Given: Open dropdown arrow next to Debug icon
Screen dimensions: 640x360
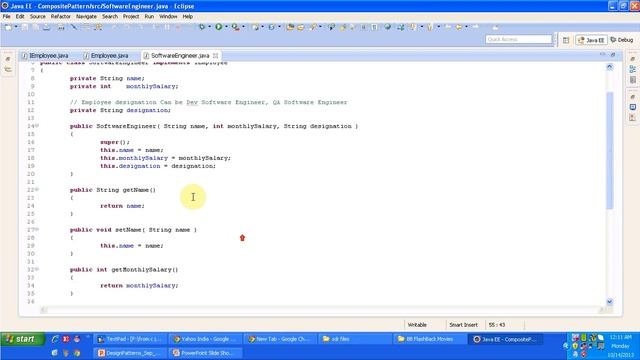Looking at the screenshot, I should pos(209,27).
